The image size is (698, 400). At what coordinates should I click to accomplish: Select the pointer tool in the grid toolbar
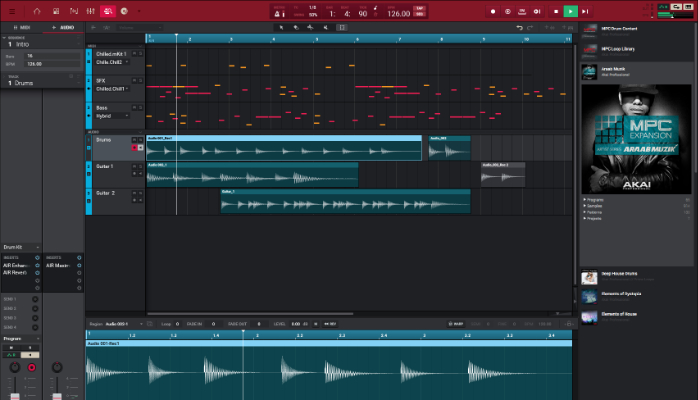click(x=281, y=28)
